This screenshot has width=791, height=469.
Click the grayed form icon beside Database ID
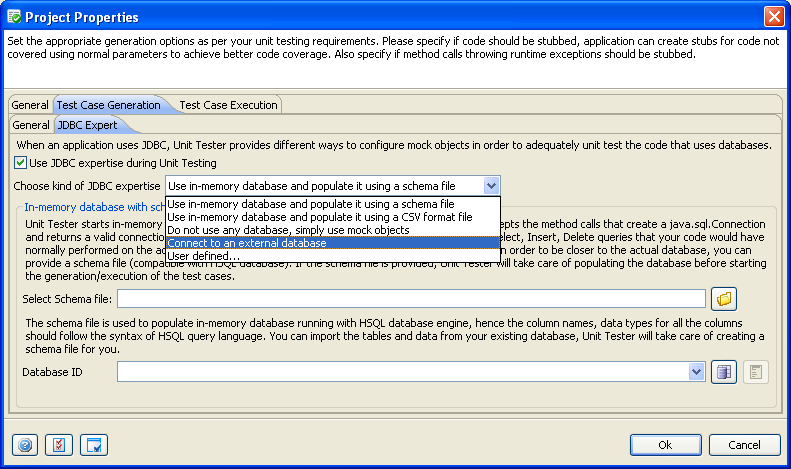click(x=756, y=372)
